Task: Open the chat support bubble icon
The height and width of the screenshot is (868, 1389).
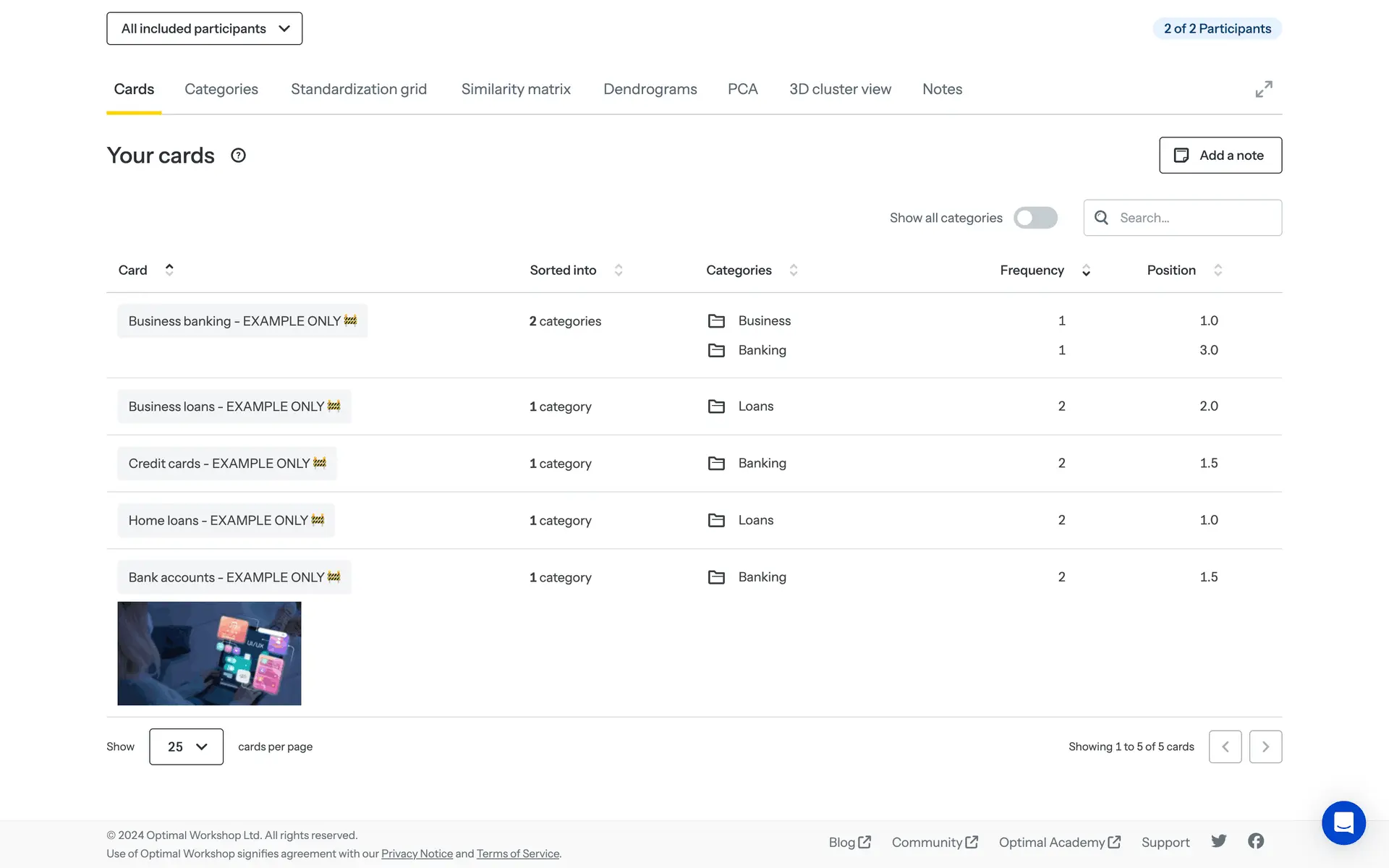Action: 1343,822
